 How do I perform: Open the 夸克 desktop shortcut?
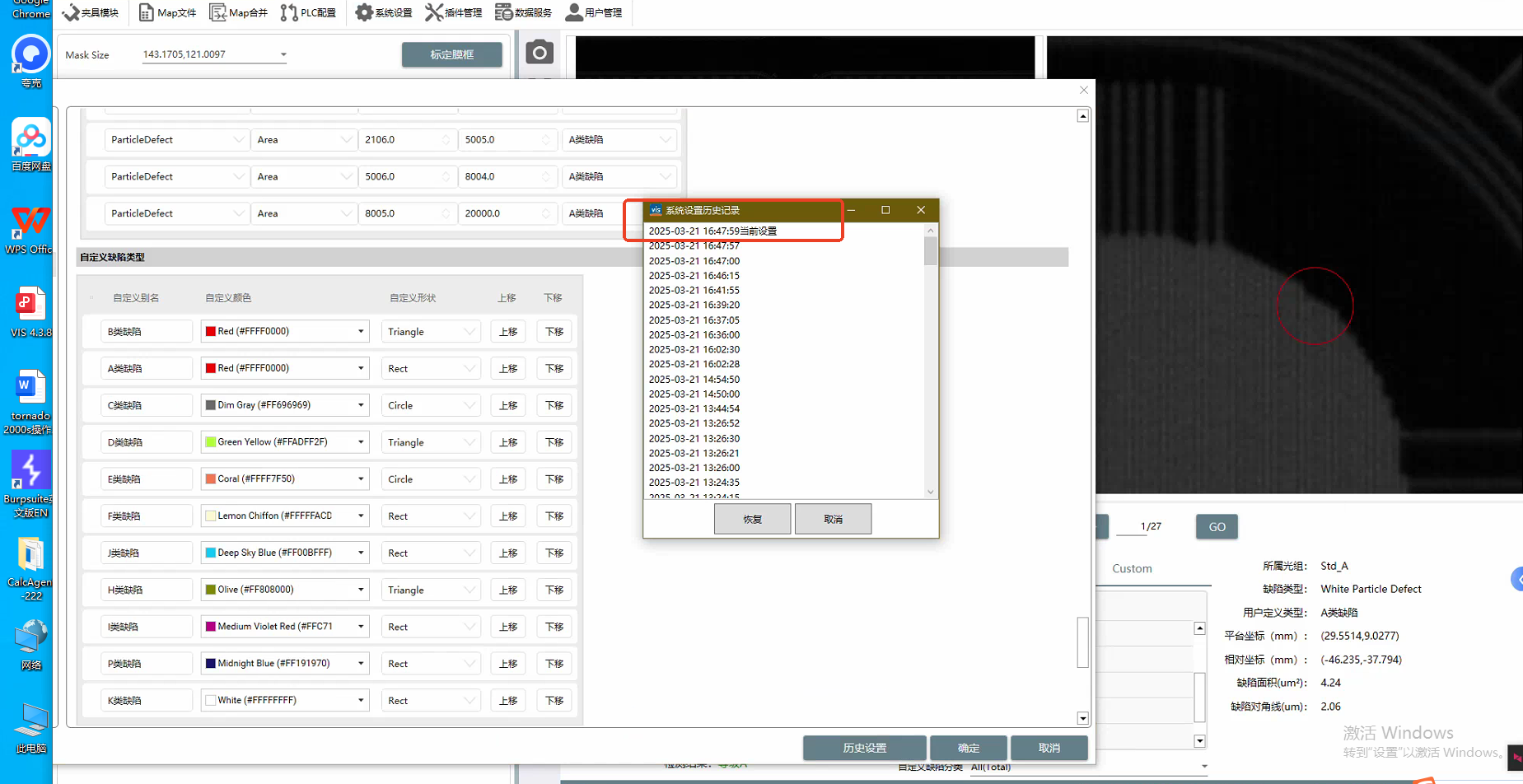[x=30, y=62]
